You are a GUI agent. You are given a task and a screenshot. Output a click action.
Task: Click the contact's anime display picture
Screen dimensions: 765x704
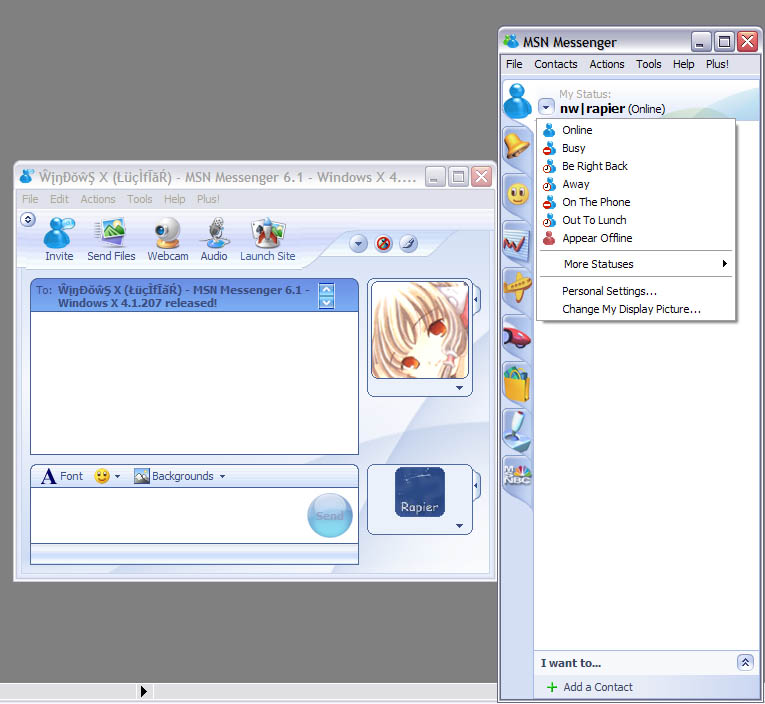(x=420, y=330)
